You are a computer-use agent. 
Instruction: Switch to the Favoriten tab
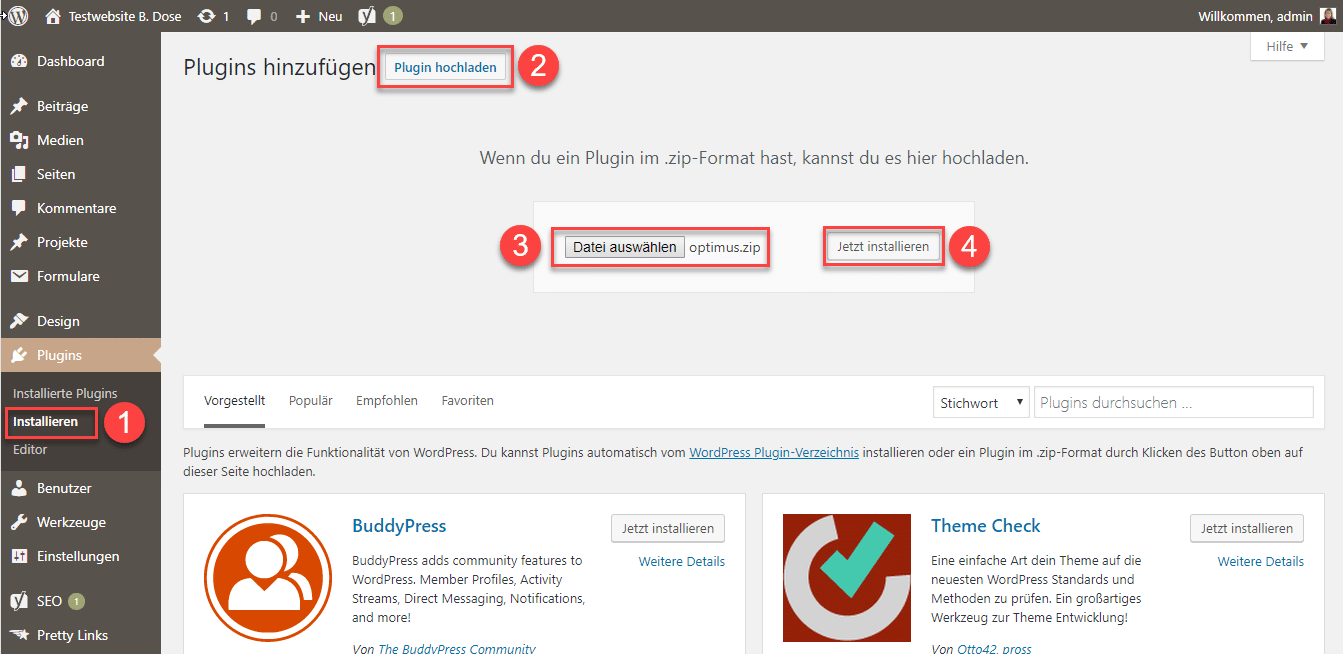467,401
